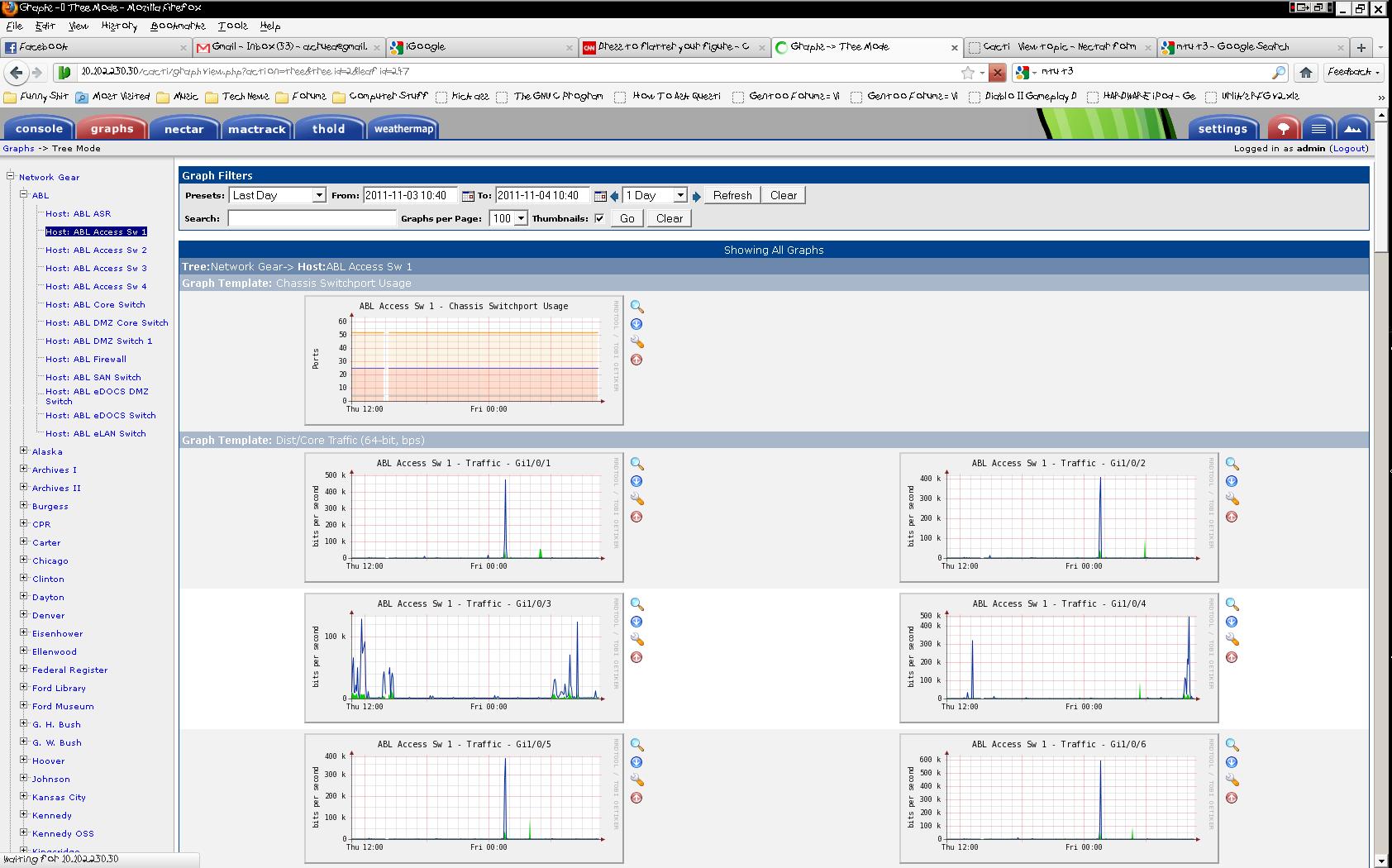The width and height of the screenshot is (1392, 868).
Task: Open the weathermap tab
Action: click(403, 128)
